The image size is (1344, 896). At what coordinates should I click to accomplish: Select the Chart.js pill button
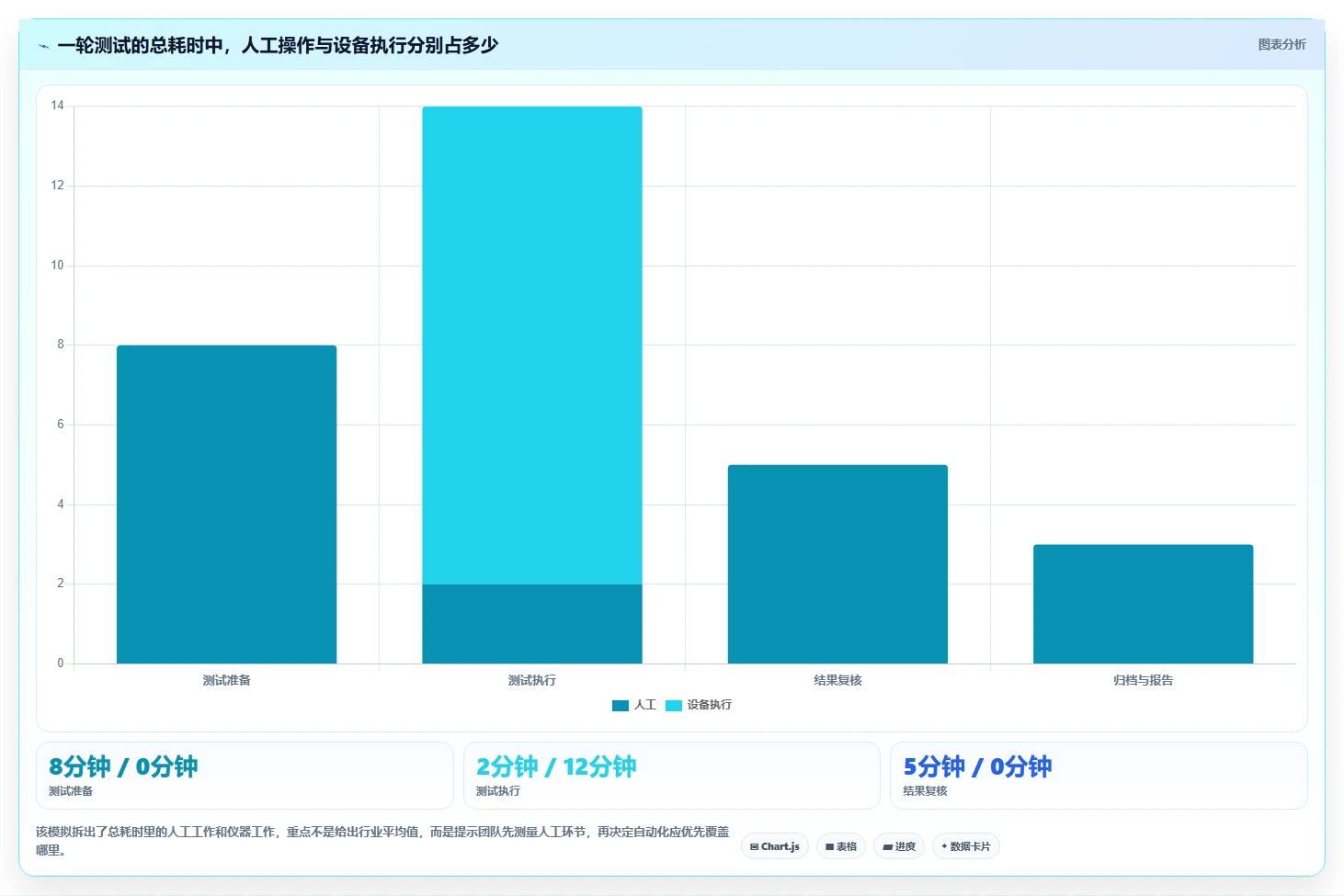775,846
